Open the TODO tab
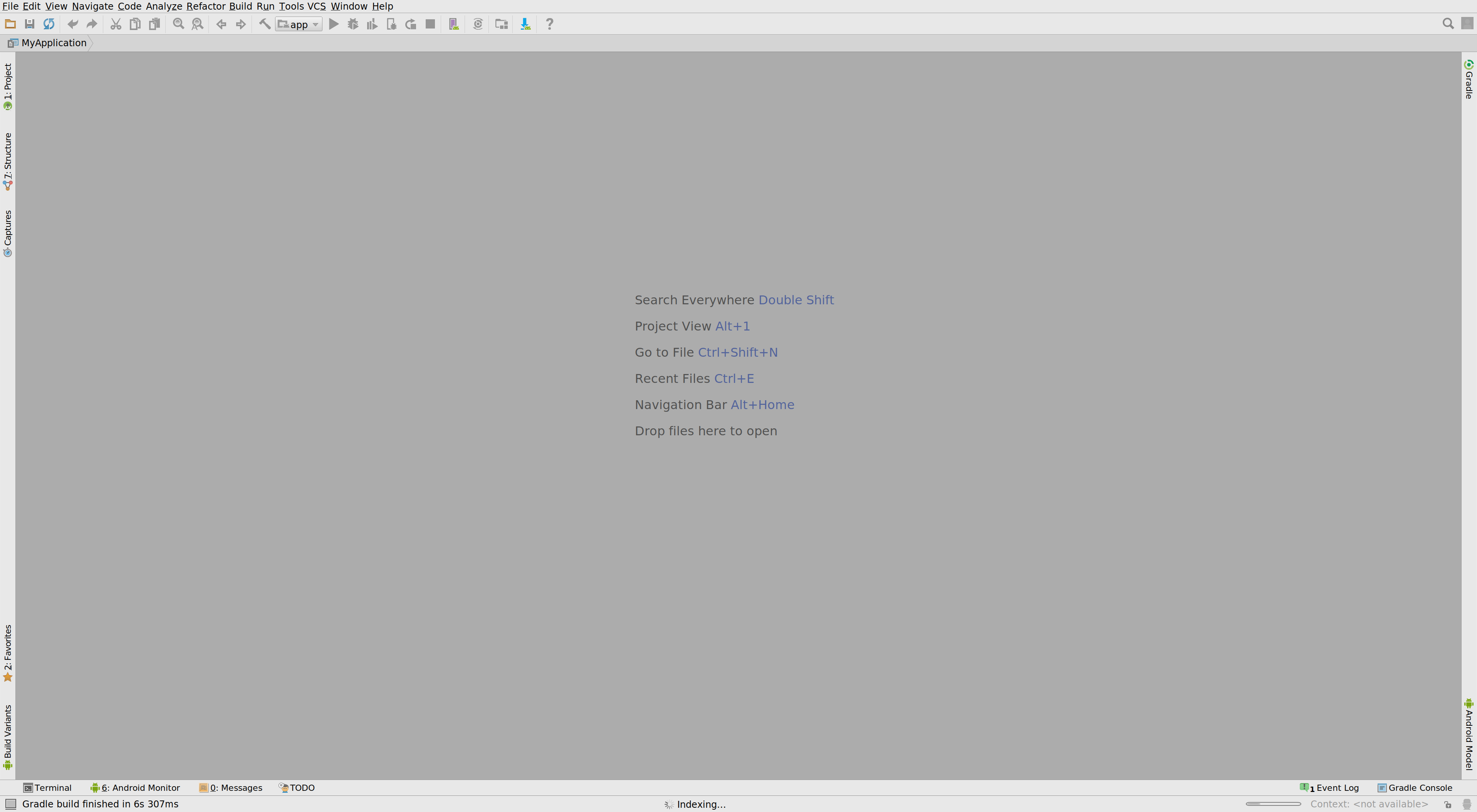 click(297, 788)
